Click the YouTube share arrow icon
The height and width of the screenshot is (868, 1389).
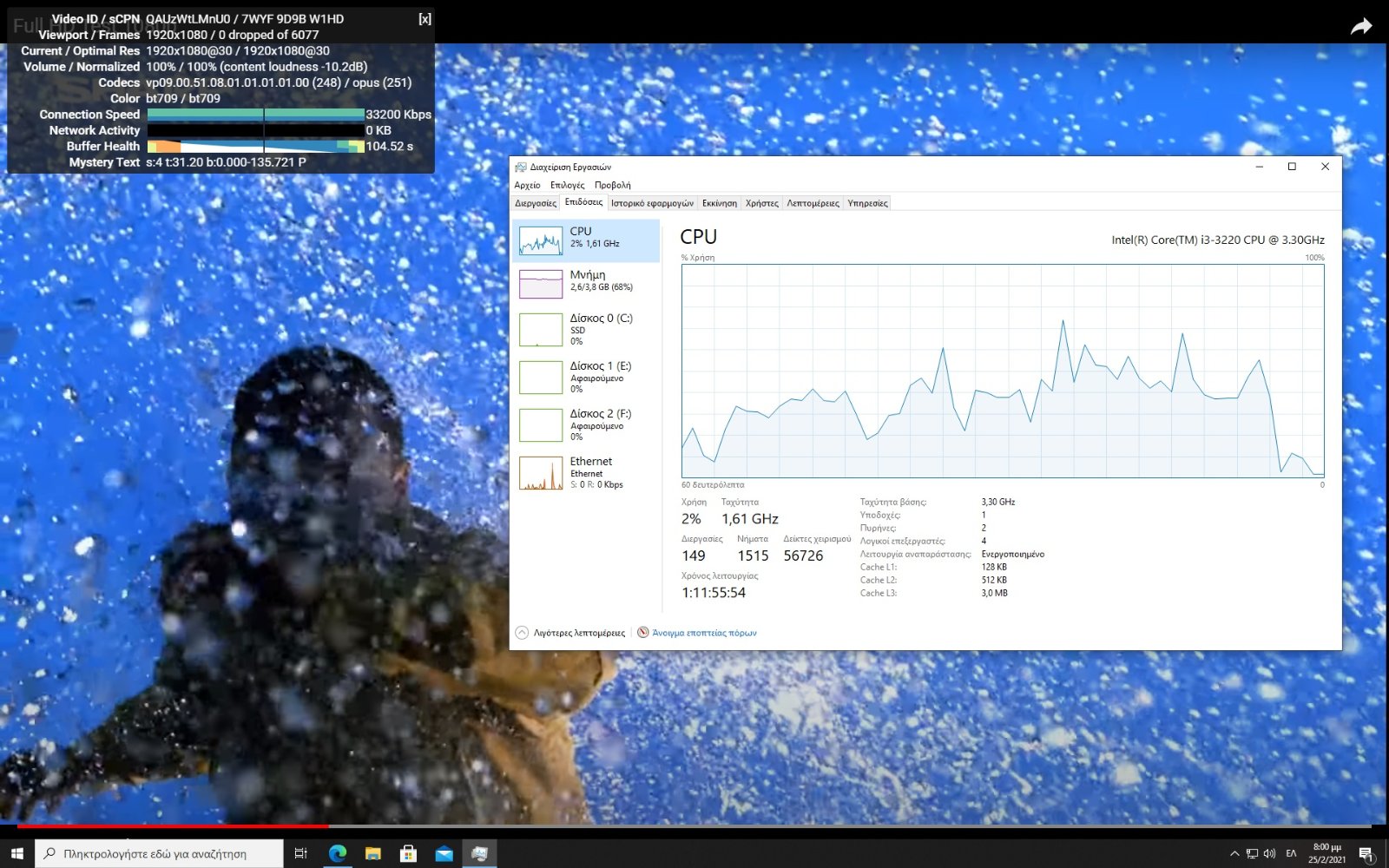point(1361,27)
